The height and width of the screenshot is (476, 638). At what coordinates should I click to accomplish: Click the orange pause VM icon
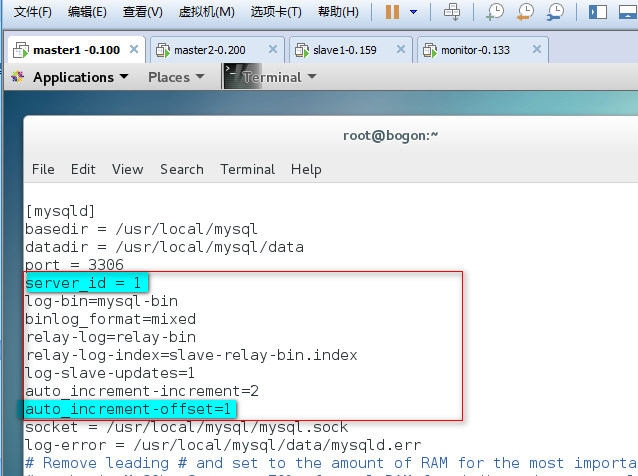click(392, 12)
